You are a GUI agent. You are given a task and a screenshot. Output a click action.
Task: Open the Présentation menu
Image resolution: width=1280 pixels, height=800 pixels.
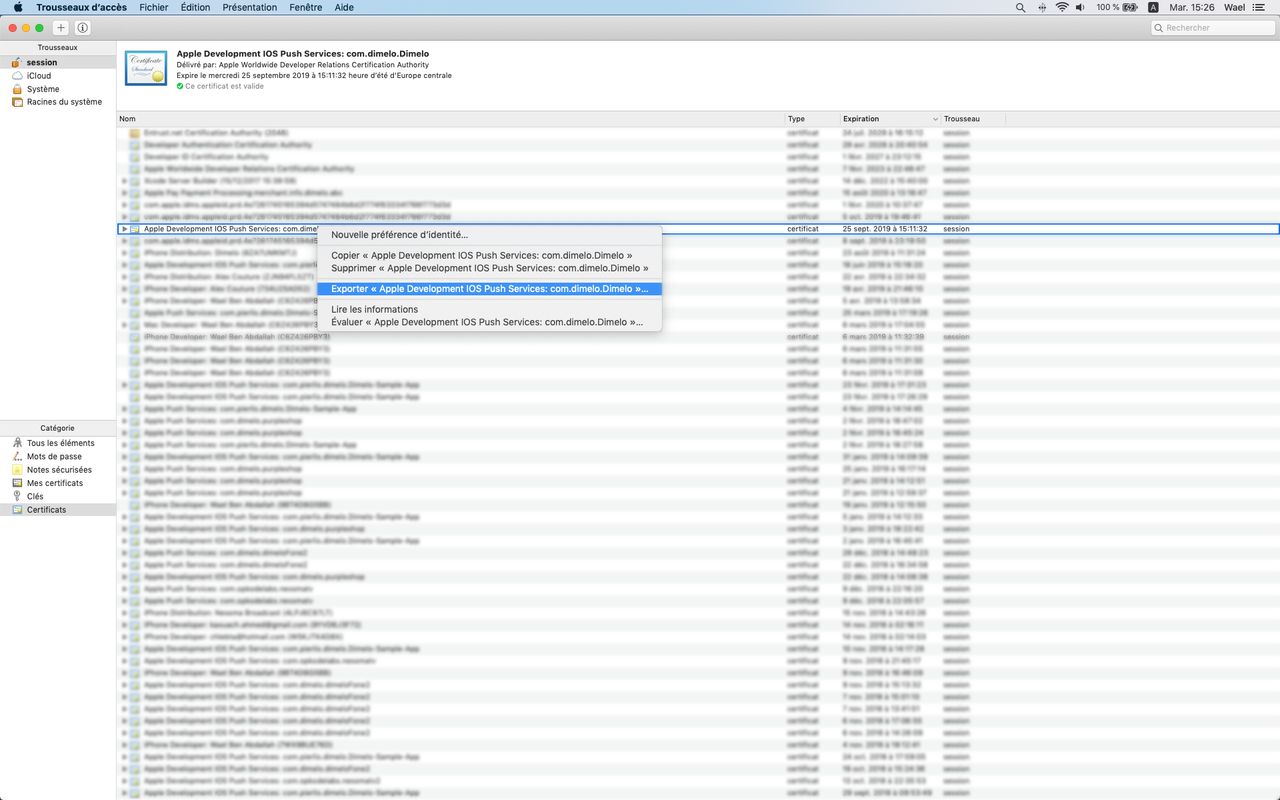(x=250, y=7)
